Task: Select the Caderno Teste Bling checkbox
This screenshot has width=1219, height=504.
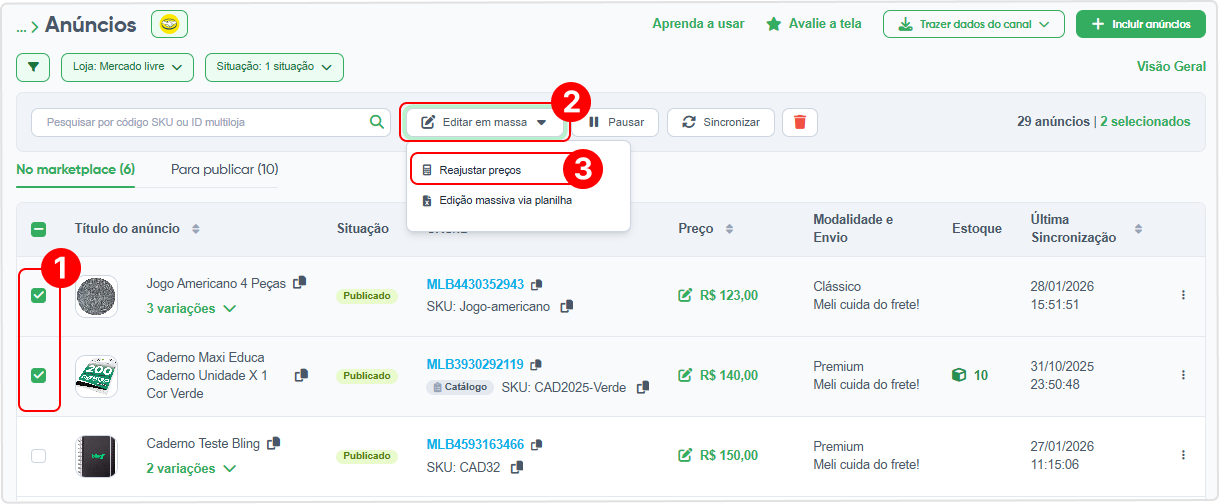Action: [39, 456]
